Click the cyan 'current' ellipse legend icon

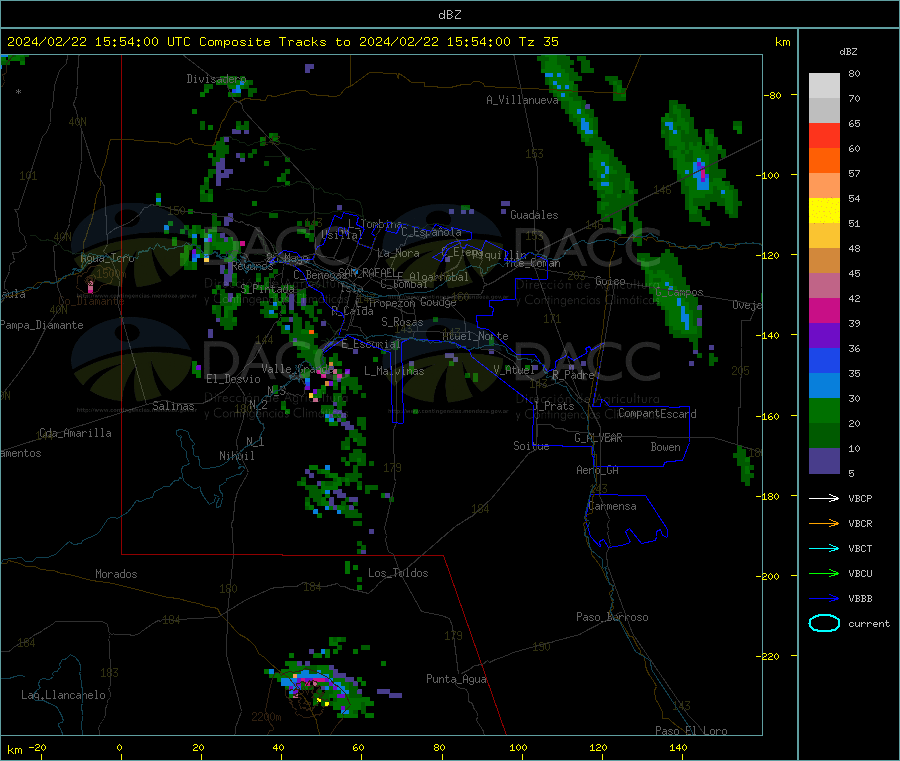[x=824, y=623]
